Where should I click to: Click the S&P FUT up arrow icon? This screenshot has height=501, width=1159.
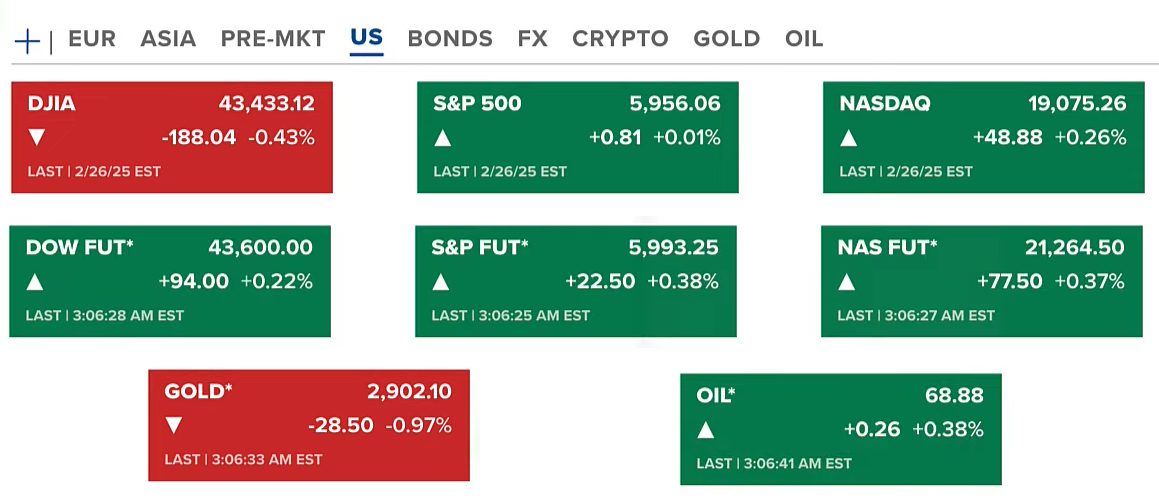pos(440,282)
